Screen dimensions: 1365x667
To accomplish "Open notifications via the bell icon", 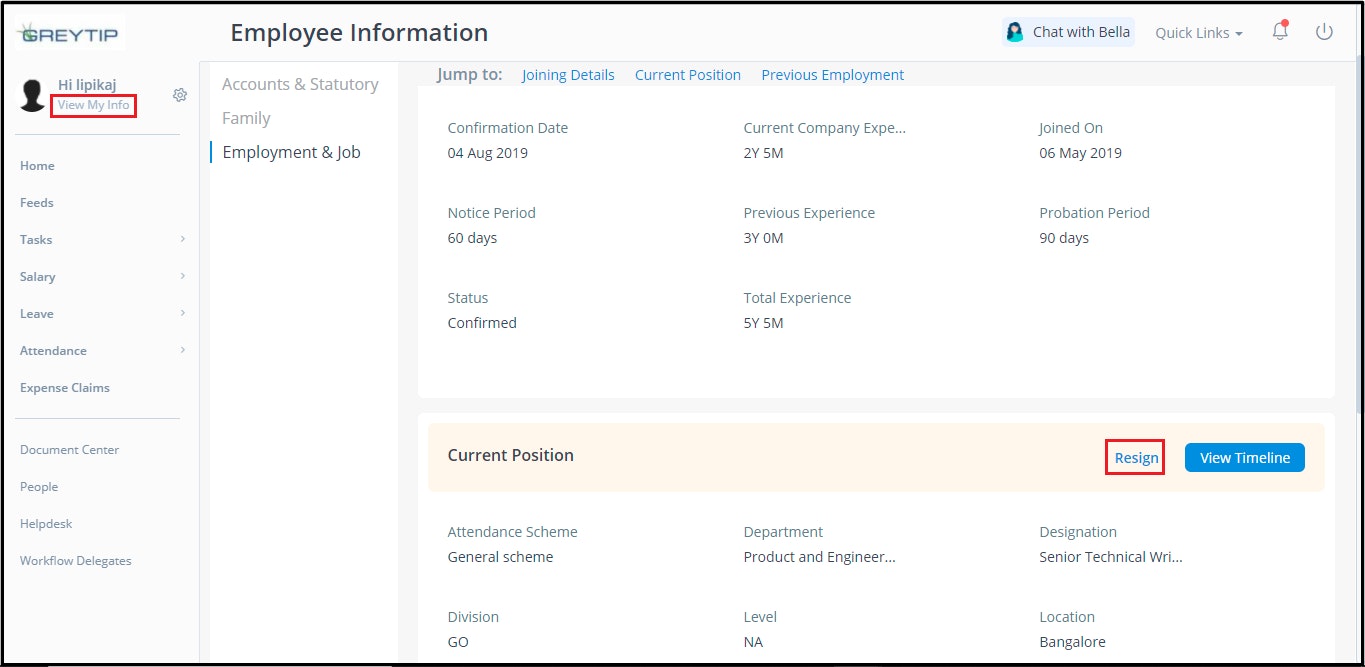I will pos(1280,31).
